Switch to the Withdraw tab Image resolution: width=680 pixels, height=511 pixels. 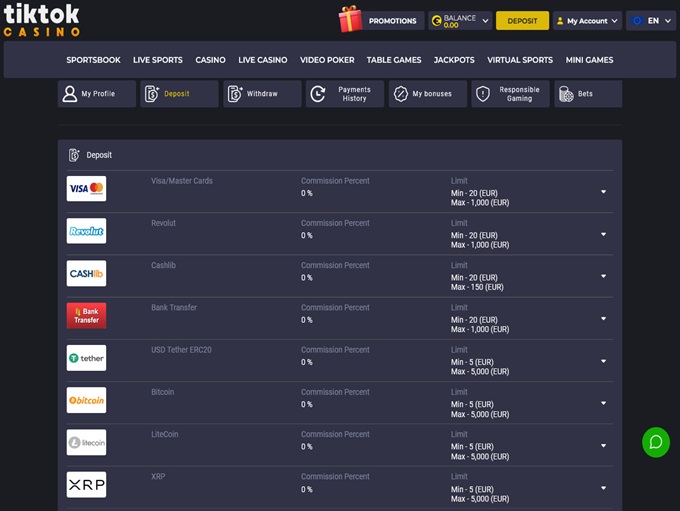[x=262, y=94]
